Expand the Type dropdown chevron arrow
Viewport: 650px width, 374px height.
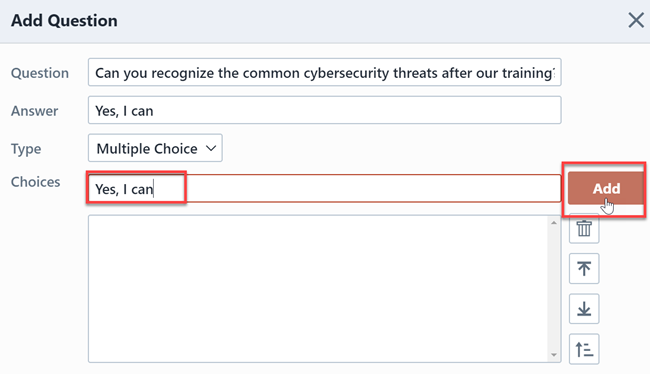211,148
